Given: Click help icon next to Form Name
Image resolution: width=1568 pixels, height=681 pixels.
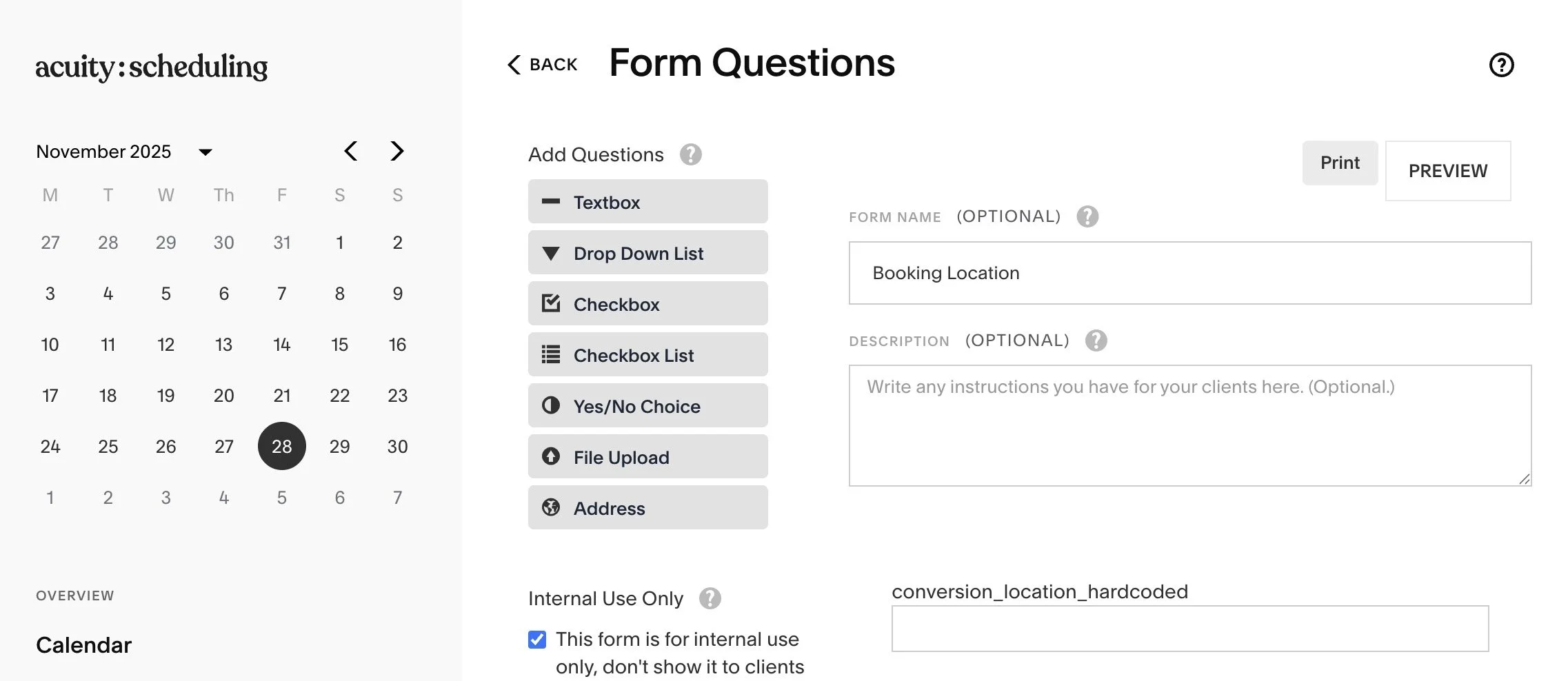Looking at the screenshot, I should (x=1087, y=216).
